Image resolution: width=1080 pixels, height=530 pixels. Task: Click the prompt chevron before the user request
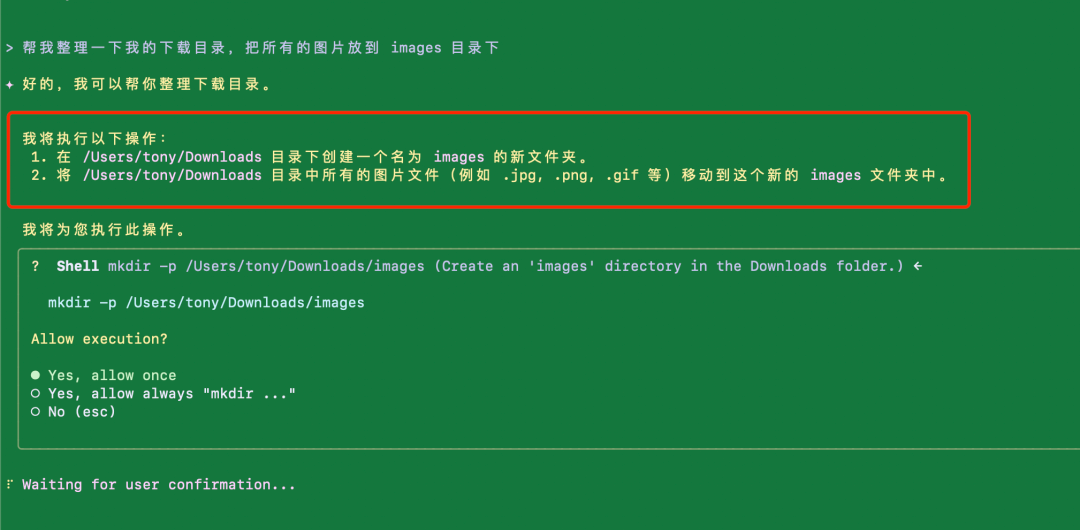(x=9, y=48)
